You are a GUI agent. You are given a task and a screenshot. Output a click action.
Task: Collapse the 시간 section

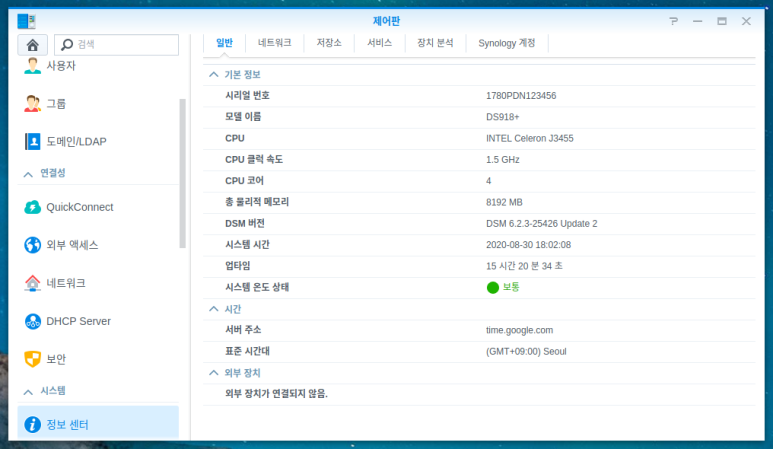click(213, 309)
